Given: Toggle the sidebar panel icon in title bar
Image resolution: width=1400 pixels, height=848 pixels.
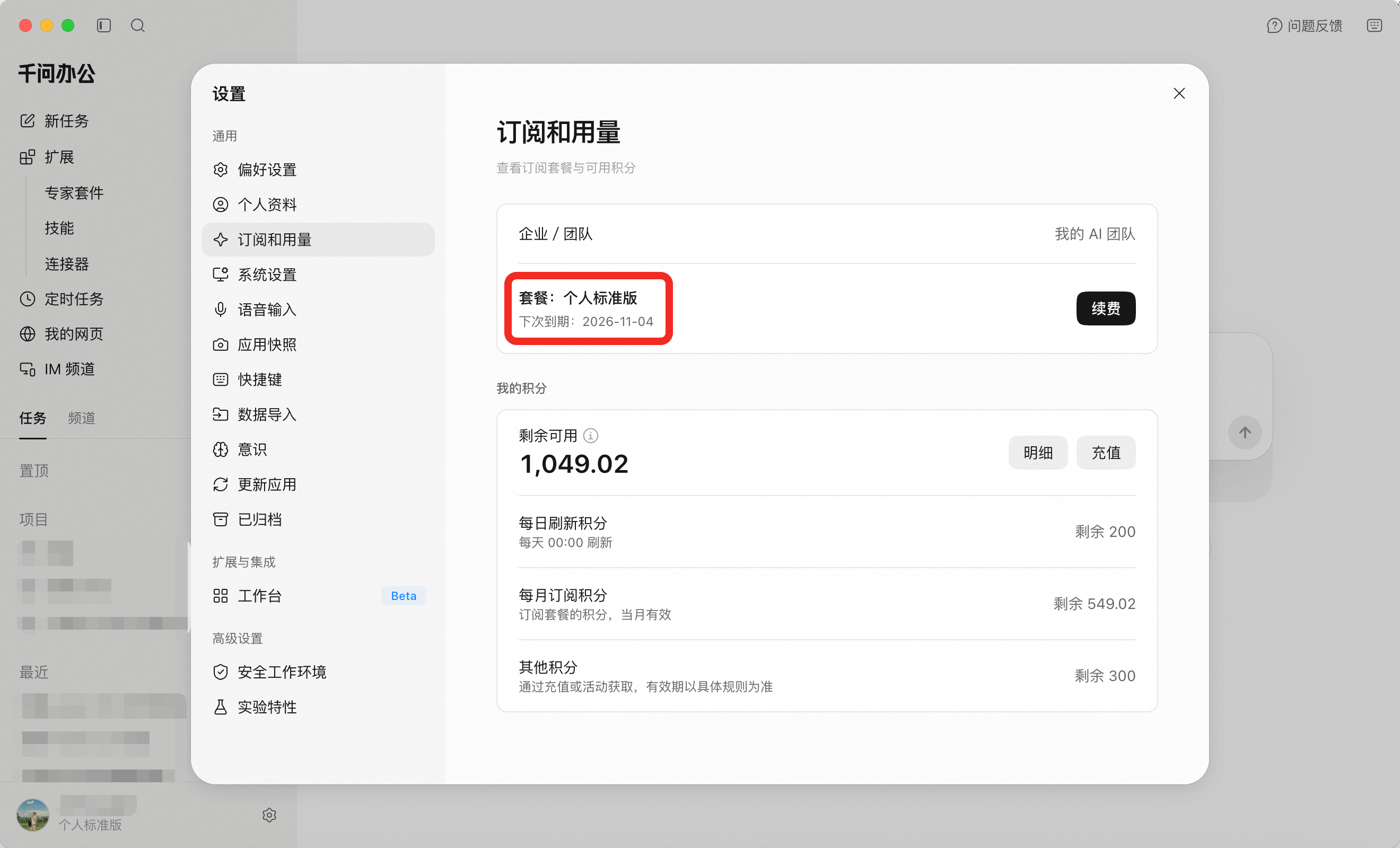Looking at the screenshot, I should [103, 25].
